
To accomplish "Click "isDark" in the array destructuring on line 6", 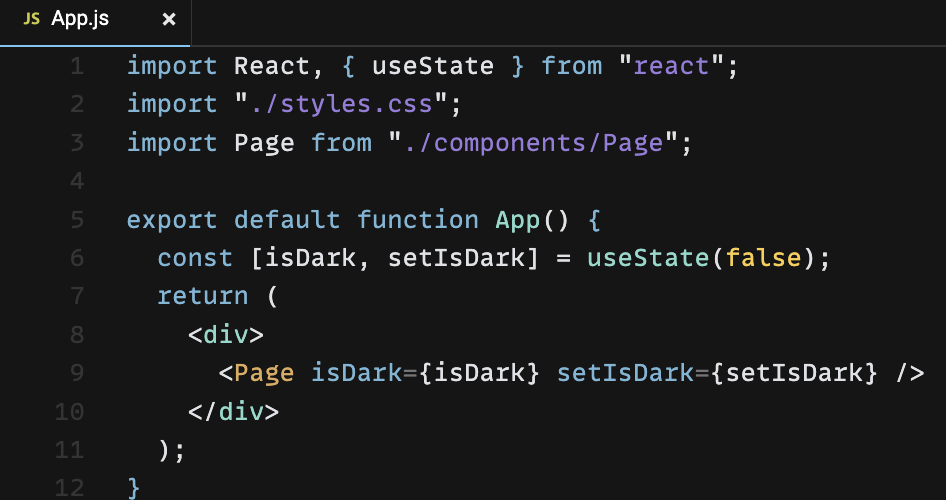I will pyautogui.click(x=310, y=258).
